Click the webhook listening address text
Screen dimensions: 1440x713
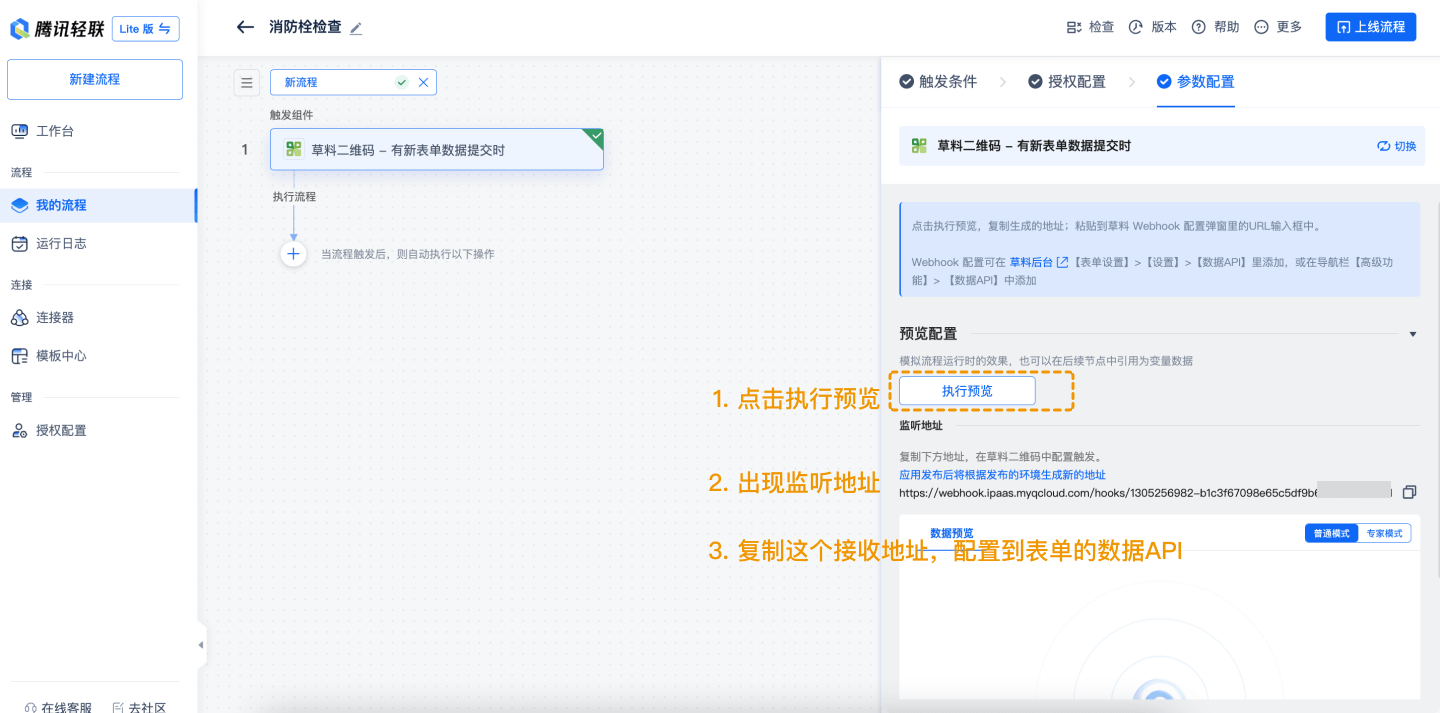[x=1145, y=492]
